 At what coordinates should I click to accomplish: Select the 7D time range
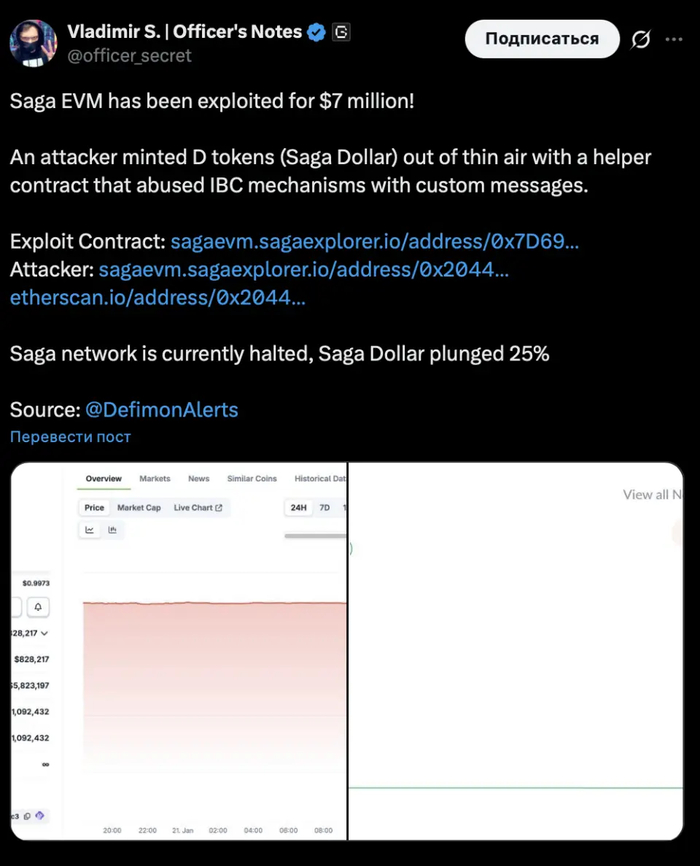click(325, 508)
